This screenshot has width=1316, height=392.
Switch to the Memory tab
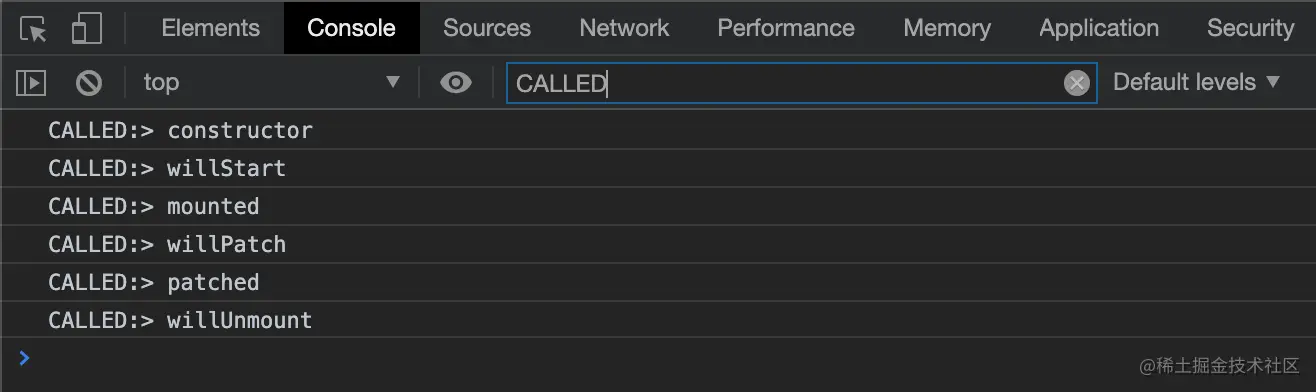[x=947, y=28]
